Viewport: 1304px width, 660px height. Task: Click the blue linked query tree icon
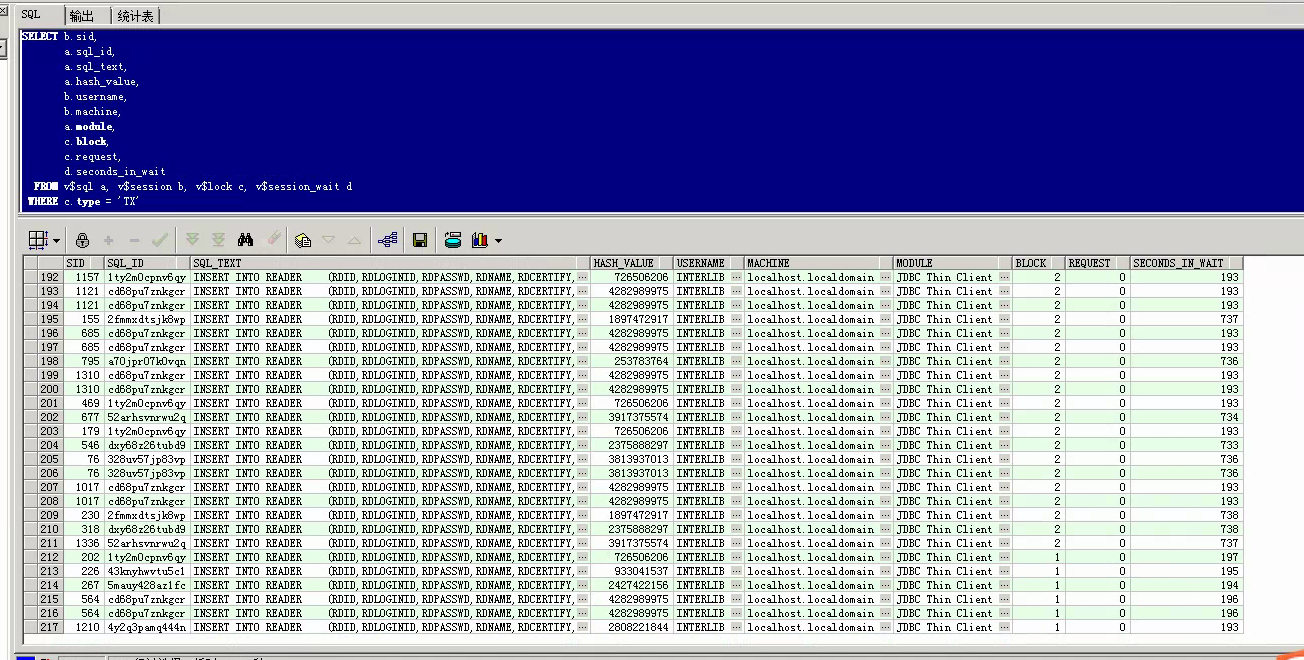click(x=387, y=240)
